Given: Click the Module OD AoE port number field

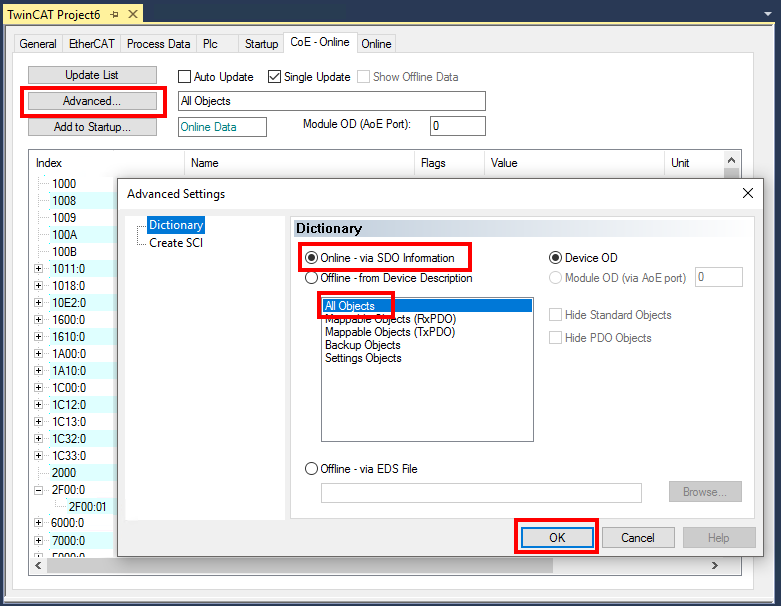Looking at the screenshot, I should coord(719,277).
